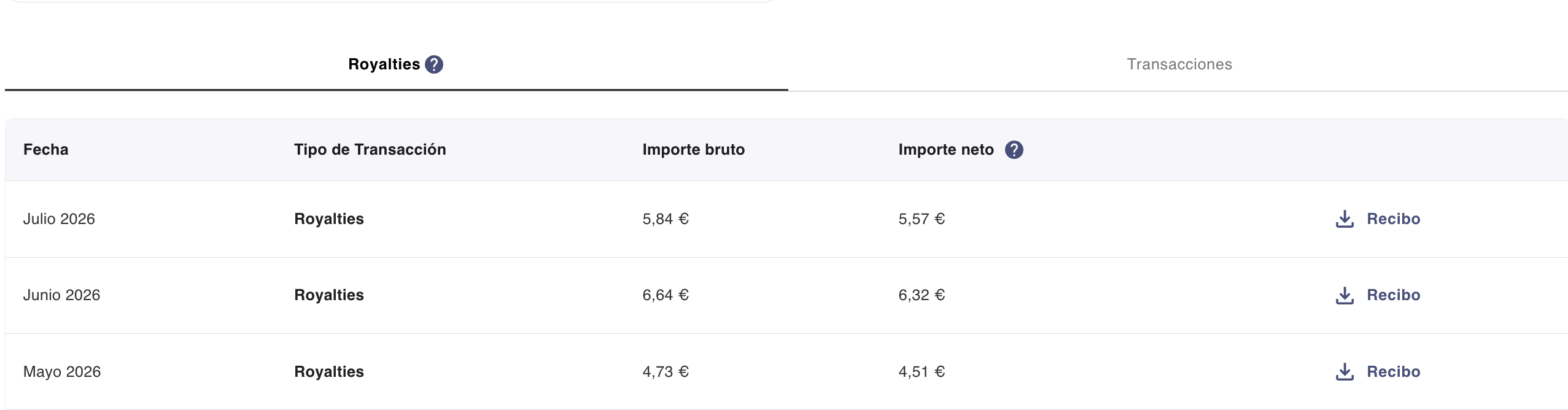Select the Julio 2026 date cell
The image size is (1568, 410).
coord(59,219)
